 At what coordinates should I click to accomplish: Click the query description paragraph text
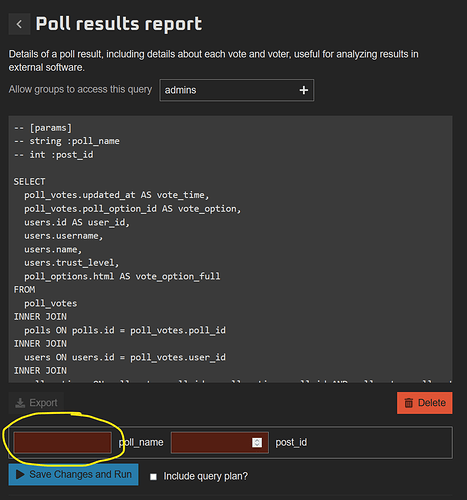point(213,61)
